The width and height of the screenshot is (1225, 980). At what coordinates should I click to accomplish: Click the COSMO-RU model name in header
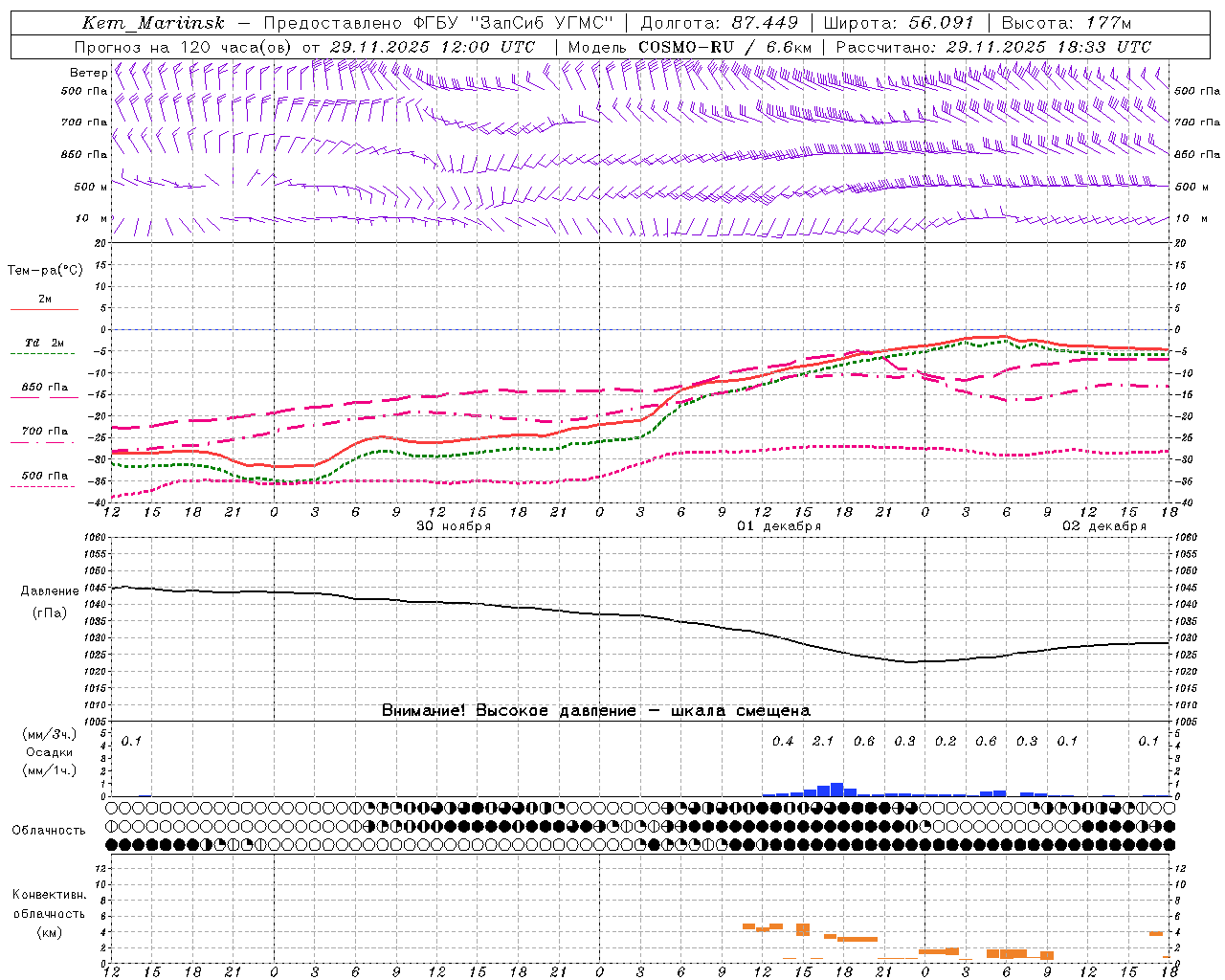click(686, 47)
